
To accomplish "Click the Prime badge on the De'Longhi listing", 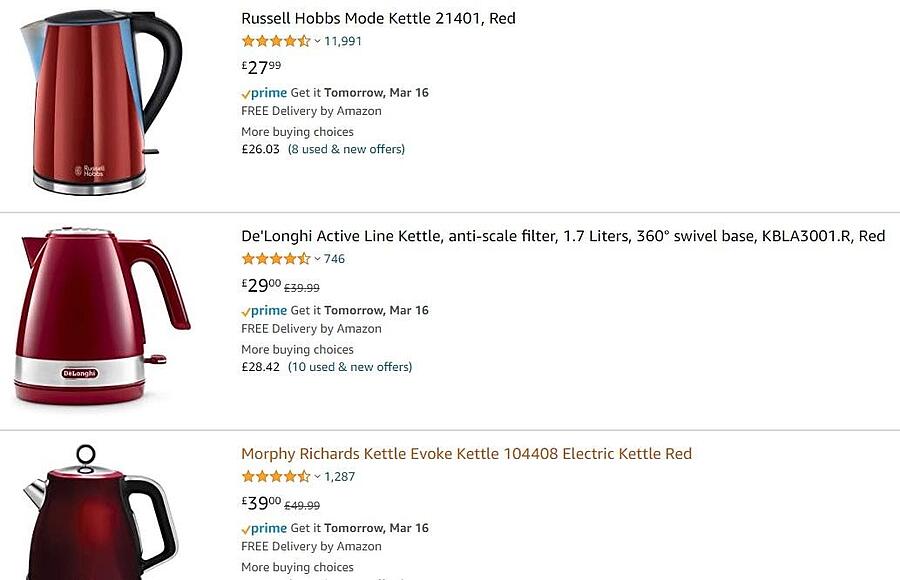I will click(266, 310).
